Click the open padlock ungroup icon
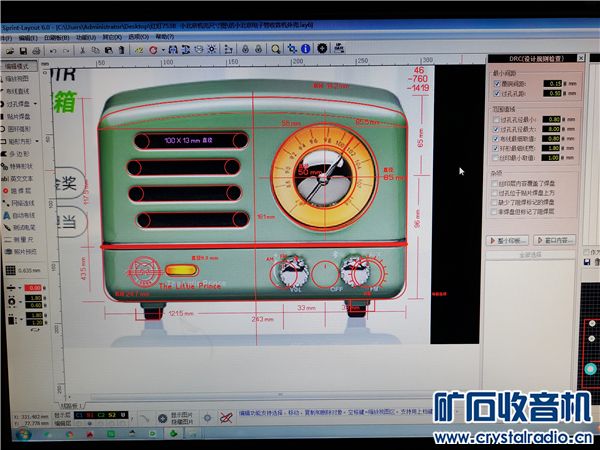The width and height of the screenshot is (600, 450). tap(259, 49)
